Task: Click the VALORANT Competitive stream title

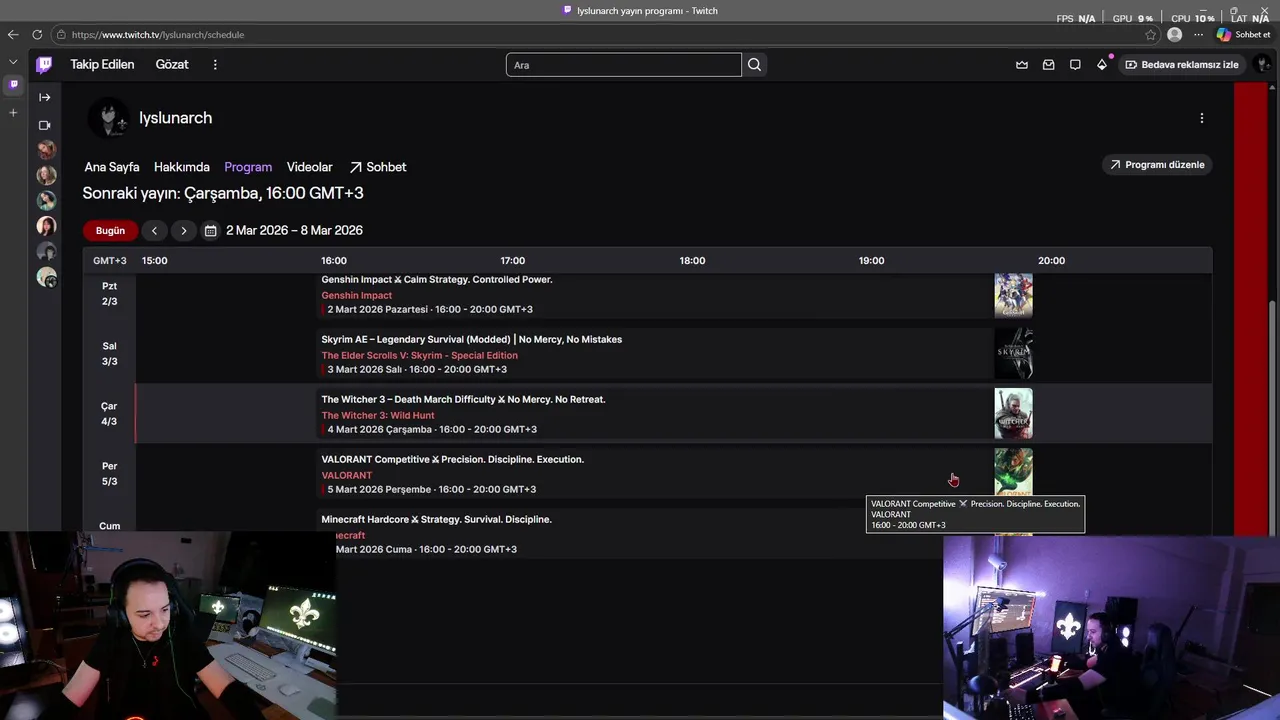Action: (453, 460)
